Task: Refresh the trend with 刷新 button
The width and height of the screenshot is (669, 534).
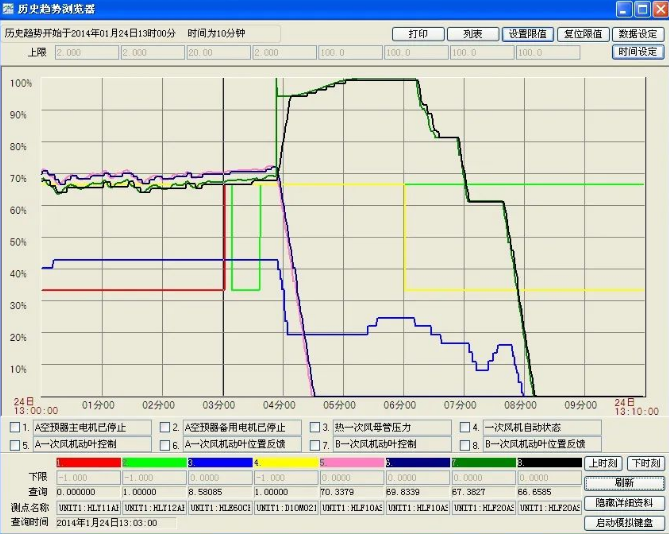Action: (x=624, y=483)
